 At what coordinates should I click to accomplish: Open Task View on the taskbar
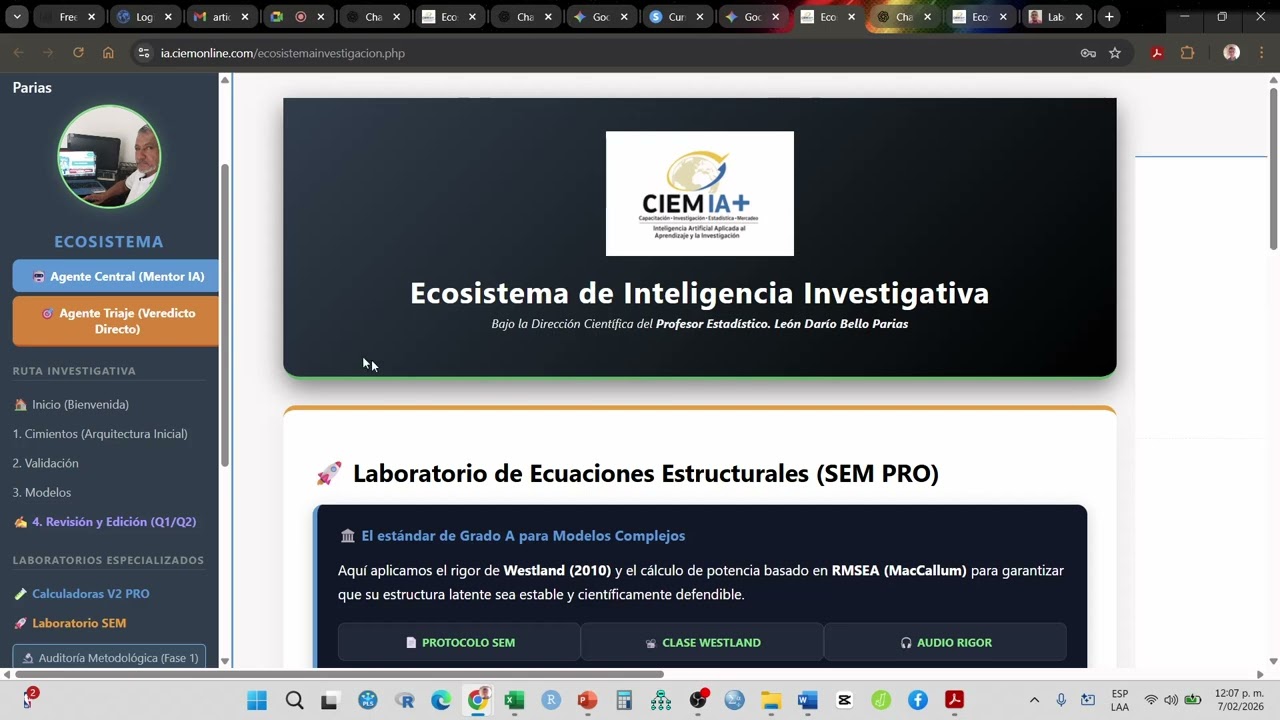click(330, 700)
